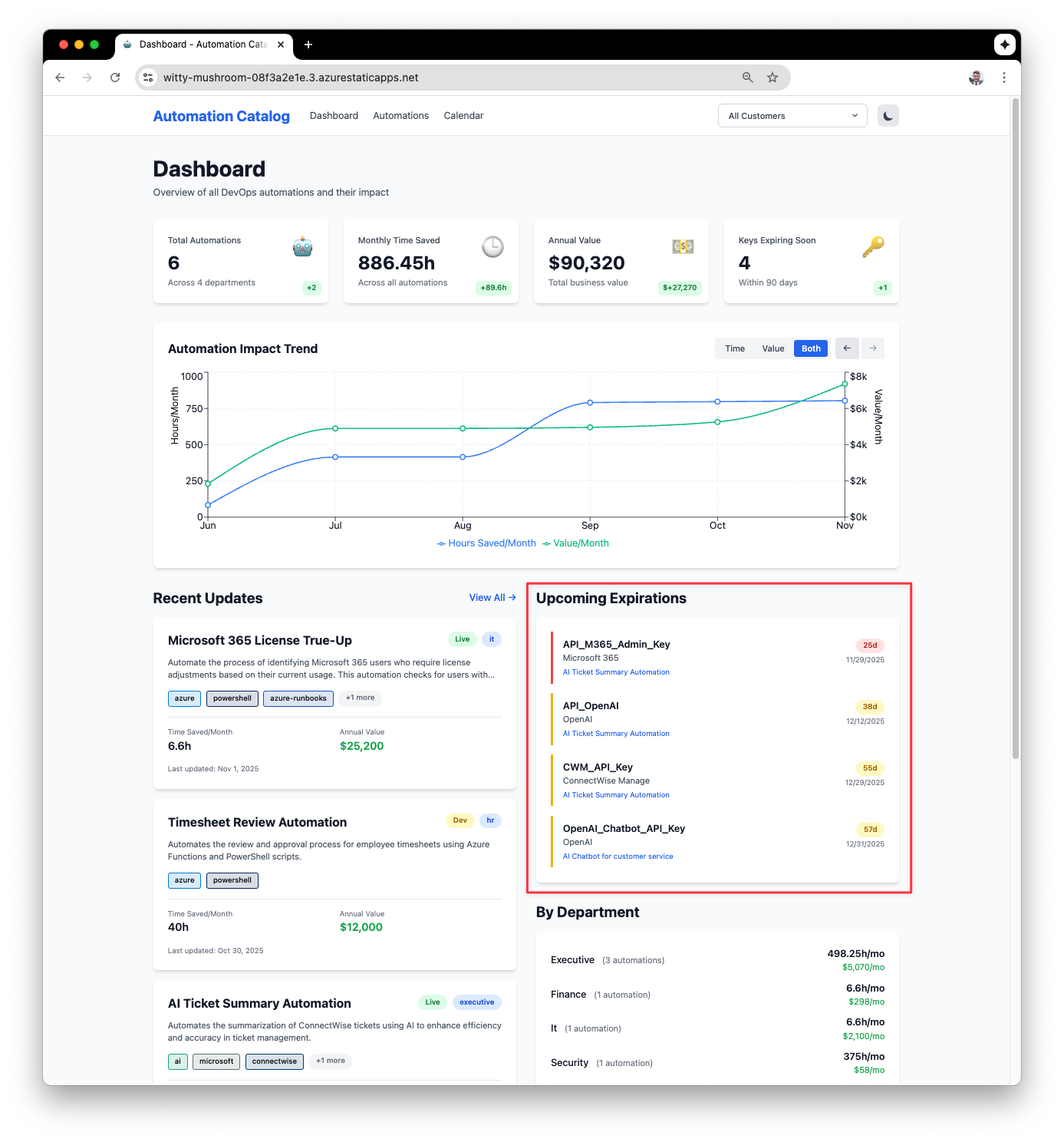Open a new browser tab with the plus icon

(x=308, y=45)
